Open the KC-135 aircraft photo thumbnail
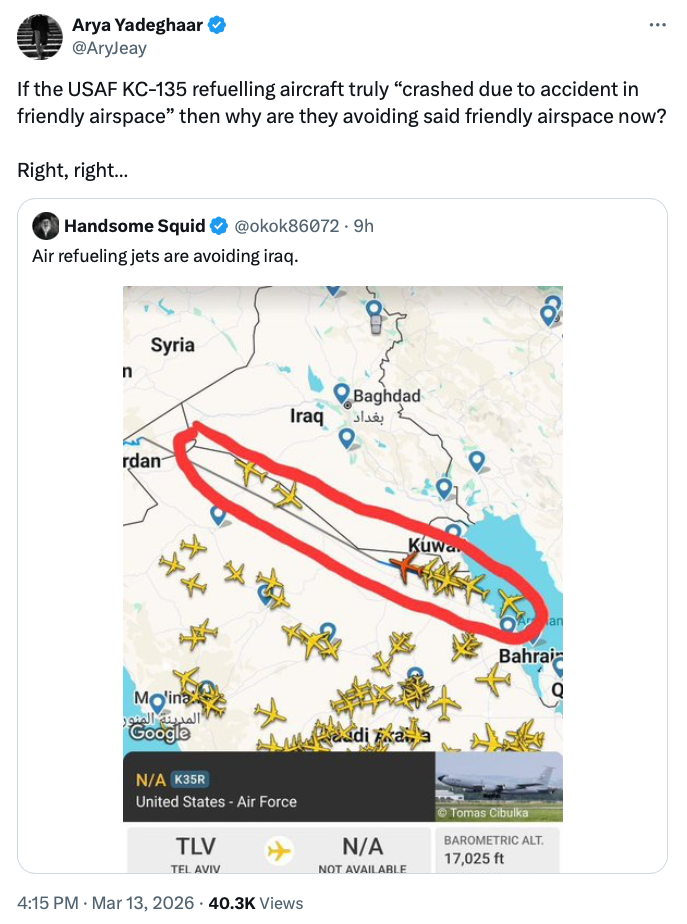Image resolution: width=687 pixels, height=924 pixels. tap(499, 786)
